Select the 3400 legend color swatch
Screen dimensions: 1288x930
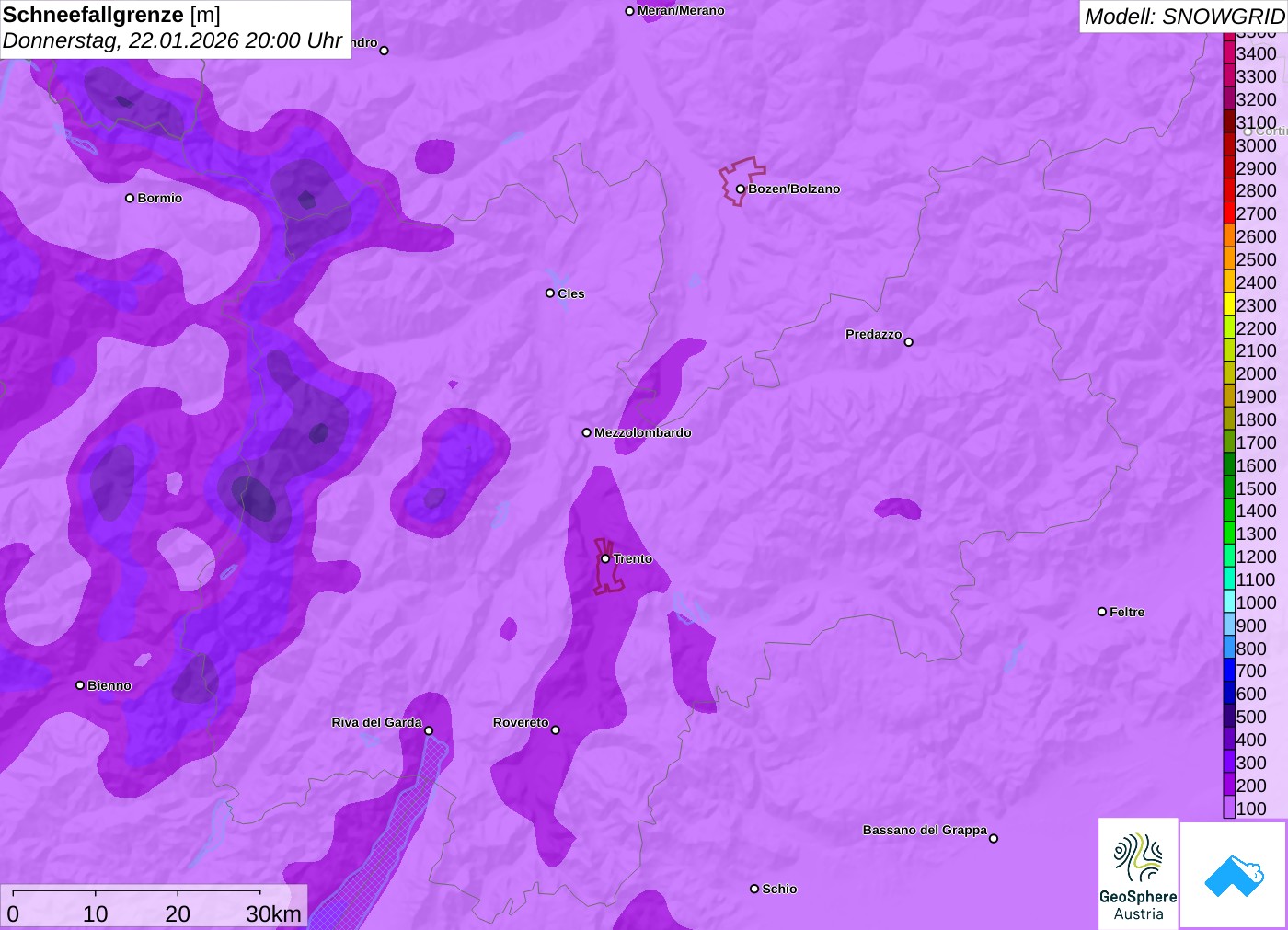point(1229,53)
